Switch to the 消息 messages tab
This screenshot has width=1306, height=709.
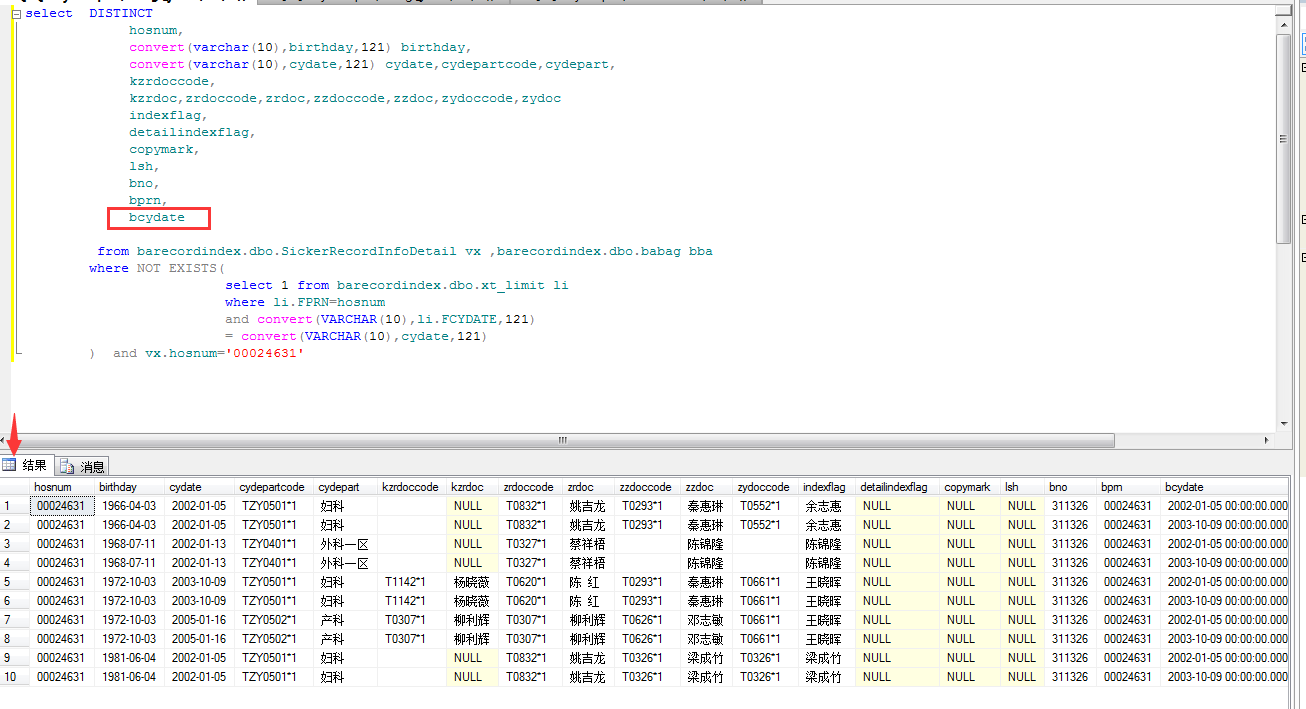point(82,466)
